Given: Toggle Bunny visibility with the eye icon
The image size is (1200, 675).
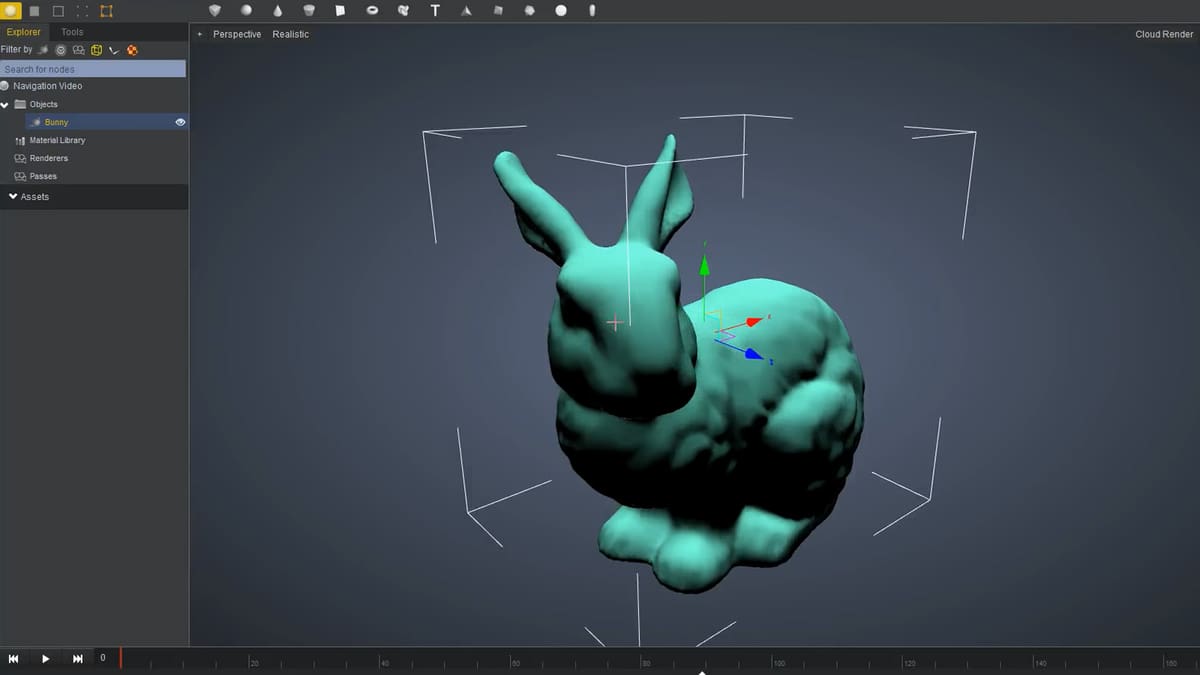Looking at the screenshot, I should click(181, 122).
